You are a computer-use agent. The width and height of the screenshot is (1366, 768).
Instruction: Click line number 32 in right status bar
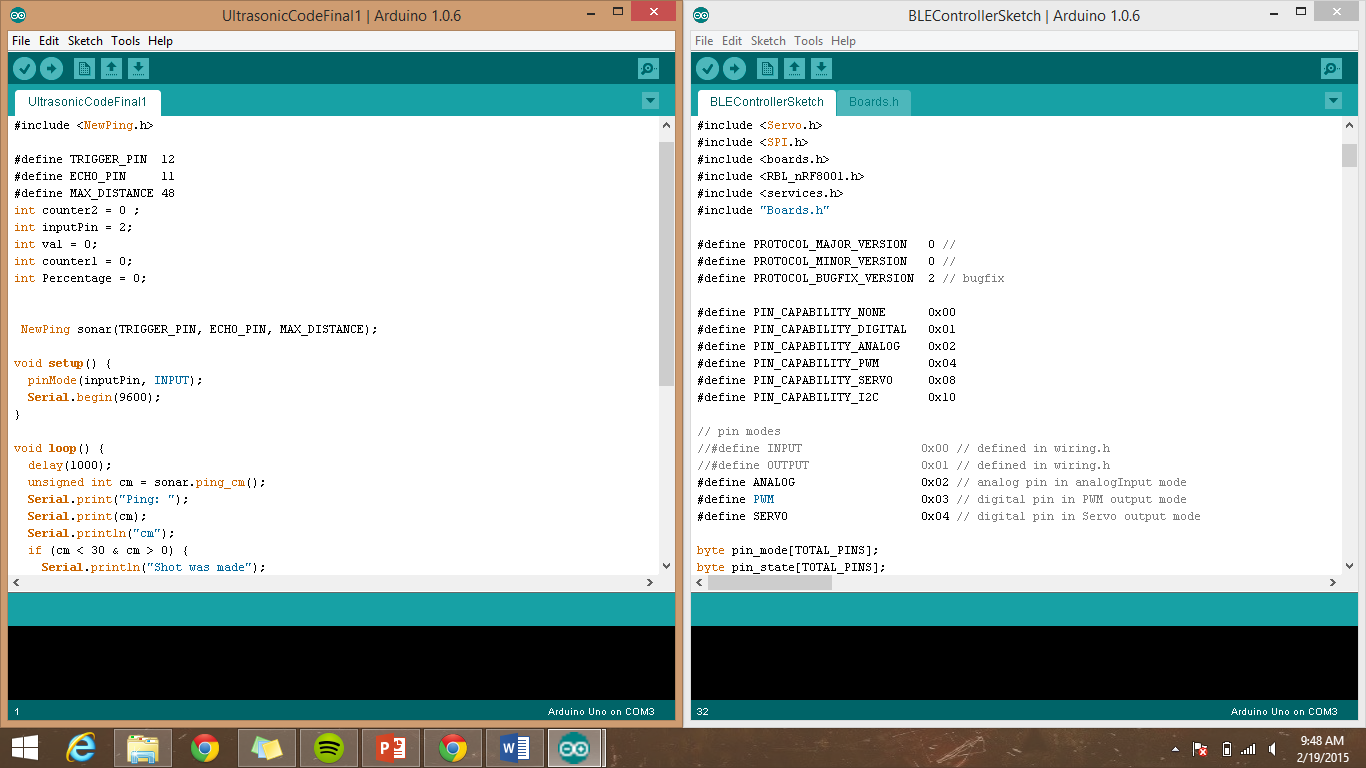click(703, 712)
